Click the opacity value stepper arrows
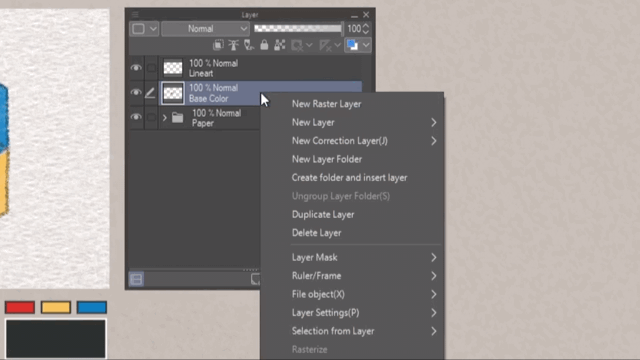The height and width of the screenshot is (360, 640). [x=366, y=29]
